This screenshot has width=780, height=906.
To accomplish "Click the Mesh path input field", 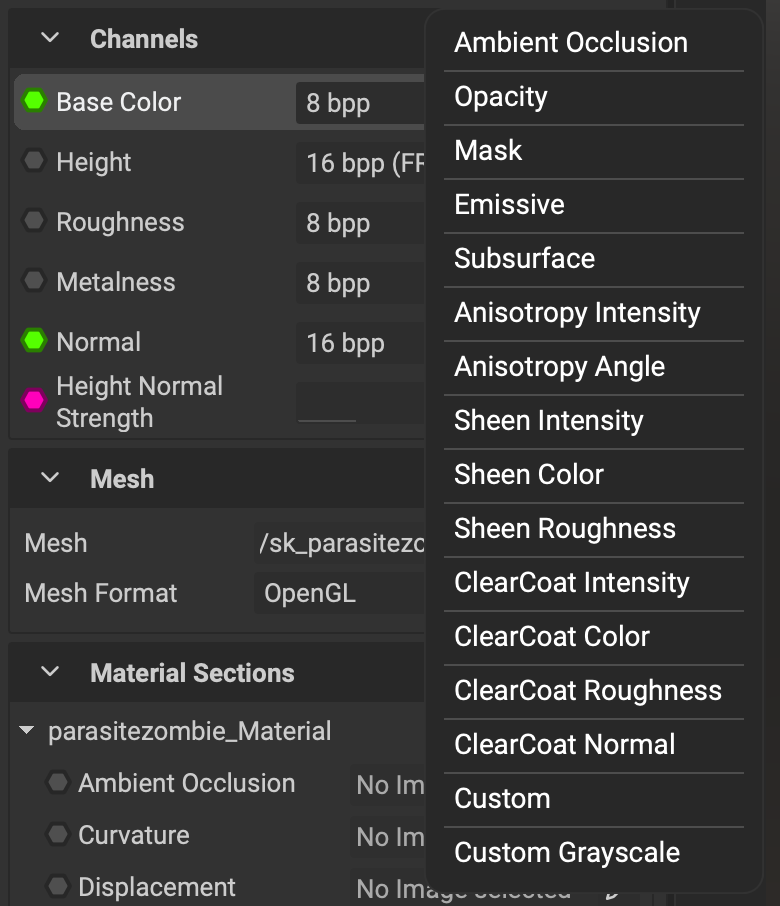I will click(x=340, y=543).
